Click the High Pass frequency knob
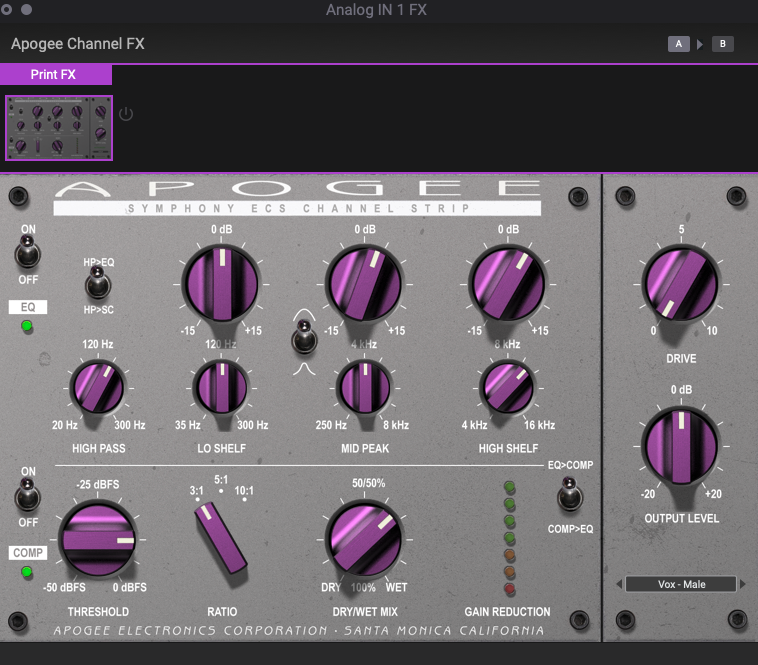 click(98, 388)
